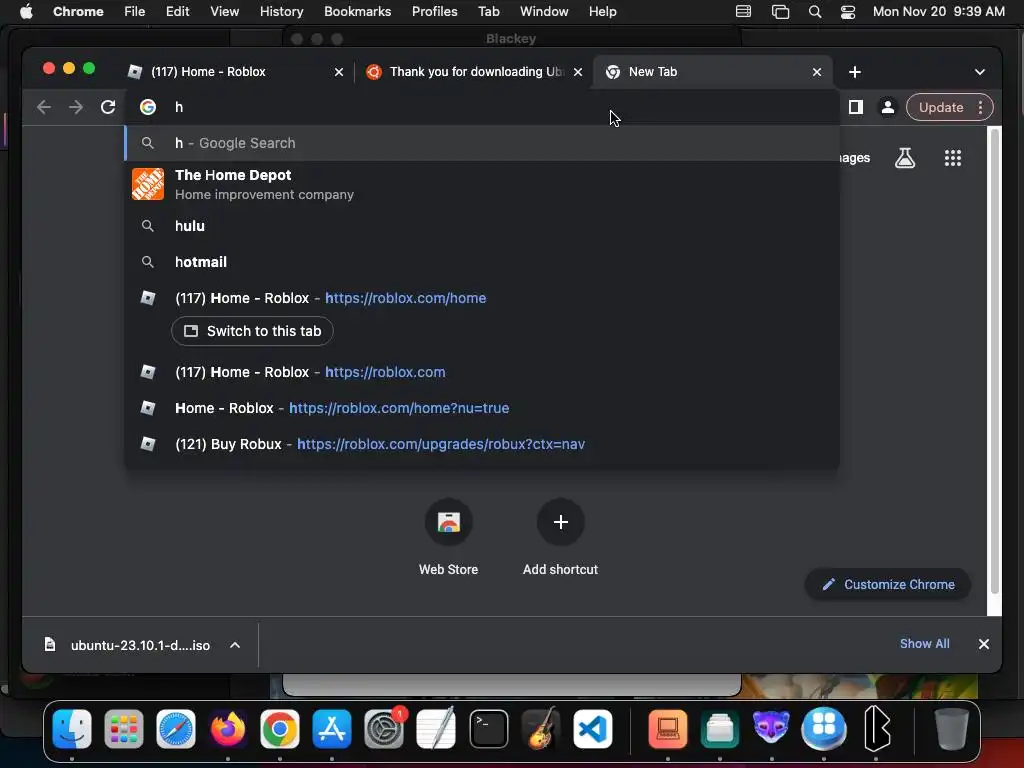Image resolution: width=1024 pixels, height=768 pixels.
Task: Click the date and time in menu bar
Action: [938, 12]
